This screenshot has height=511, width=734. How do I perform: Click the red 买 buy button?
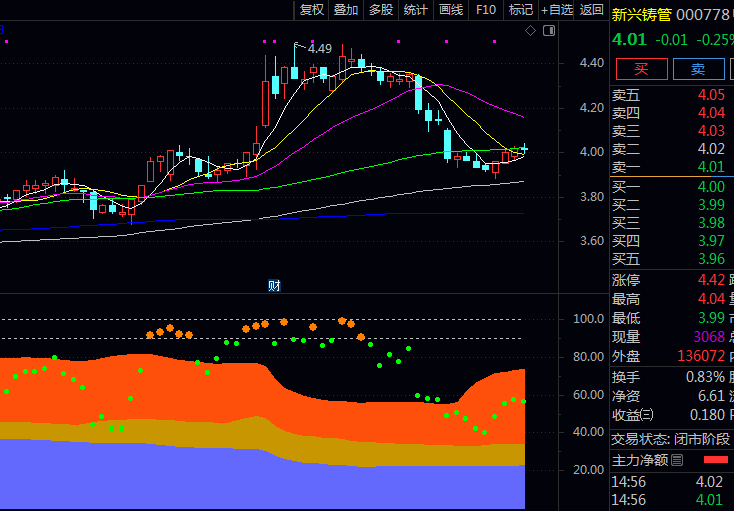(x=641, y=69)
